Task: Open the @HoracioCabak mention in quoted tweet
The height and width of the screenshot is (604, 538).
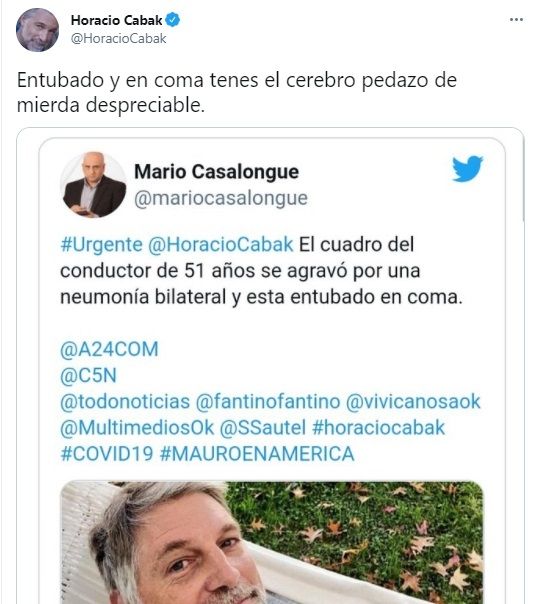Action: 221,245
